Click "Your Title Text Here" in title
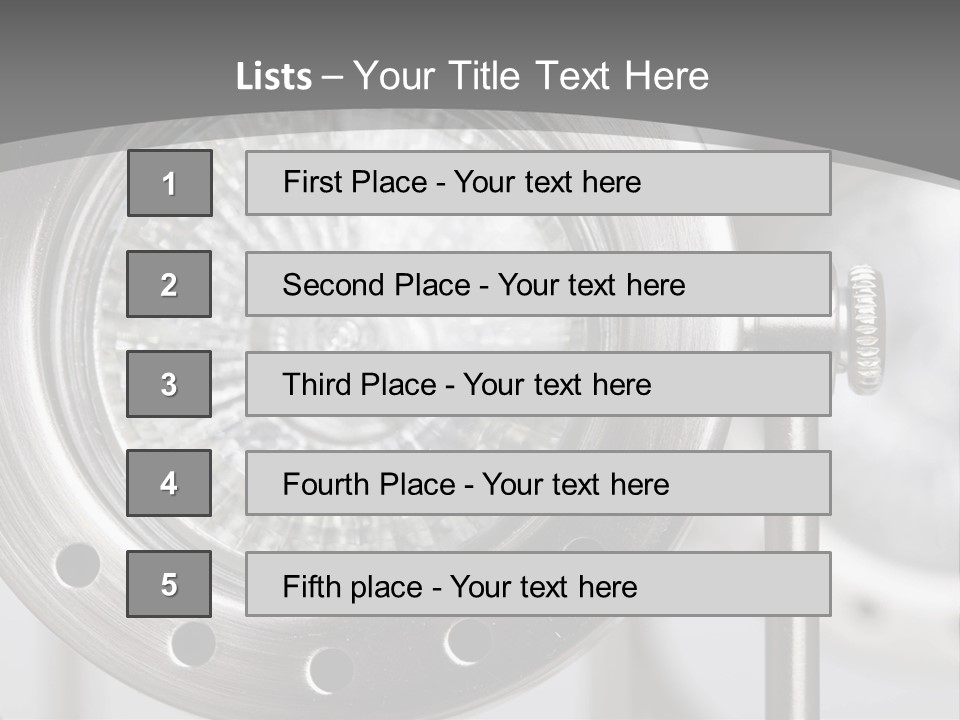The height and width of the screenshot is (720, 960). click(531, 76)
